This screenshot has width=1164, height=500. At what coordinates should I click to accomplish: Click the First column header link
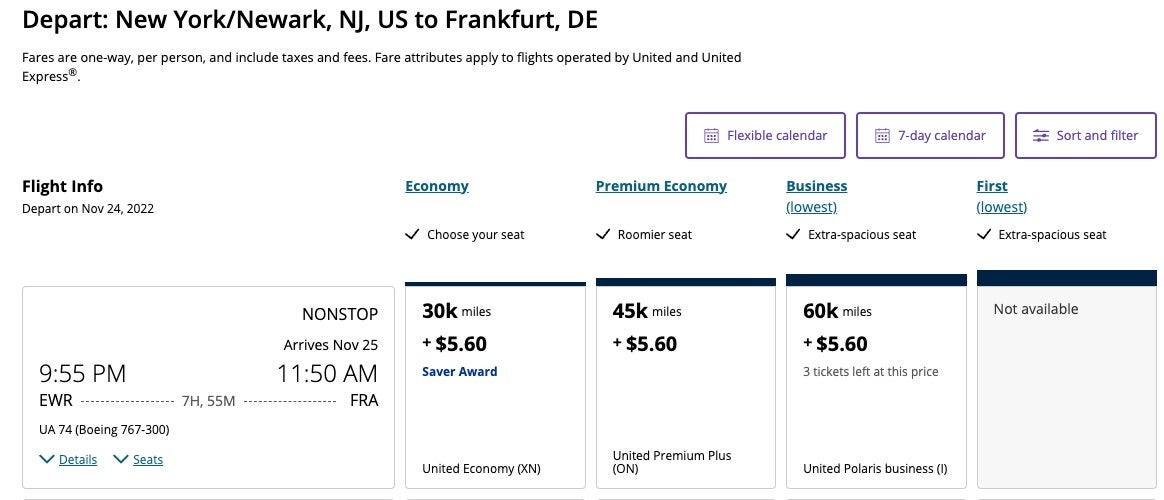pos(992,186)
